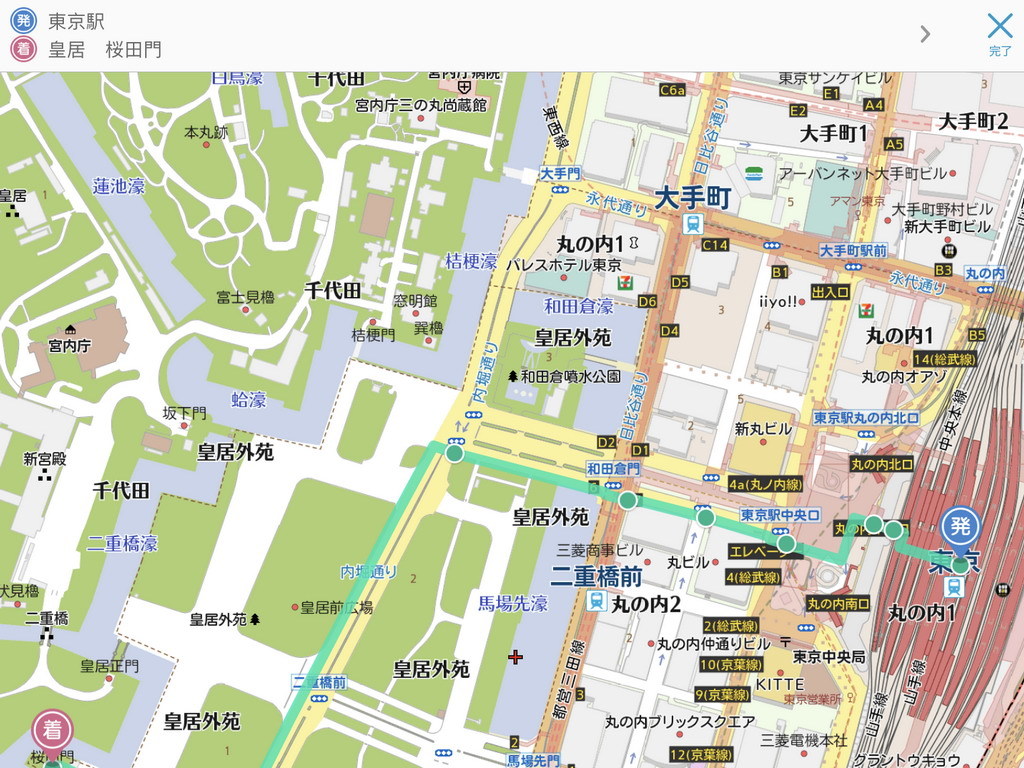Tap the 4a(丸ノ内線) exit label
1024x768 pixels.
pos(765,485)
